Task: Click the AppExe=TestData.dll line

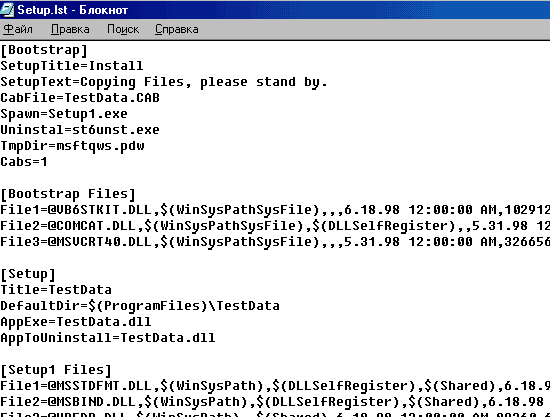Action: tap(76, 322)
